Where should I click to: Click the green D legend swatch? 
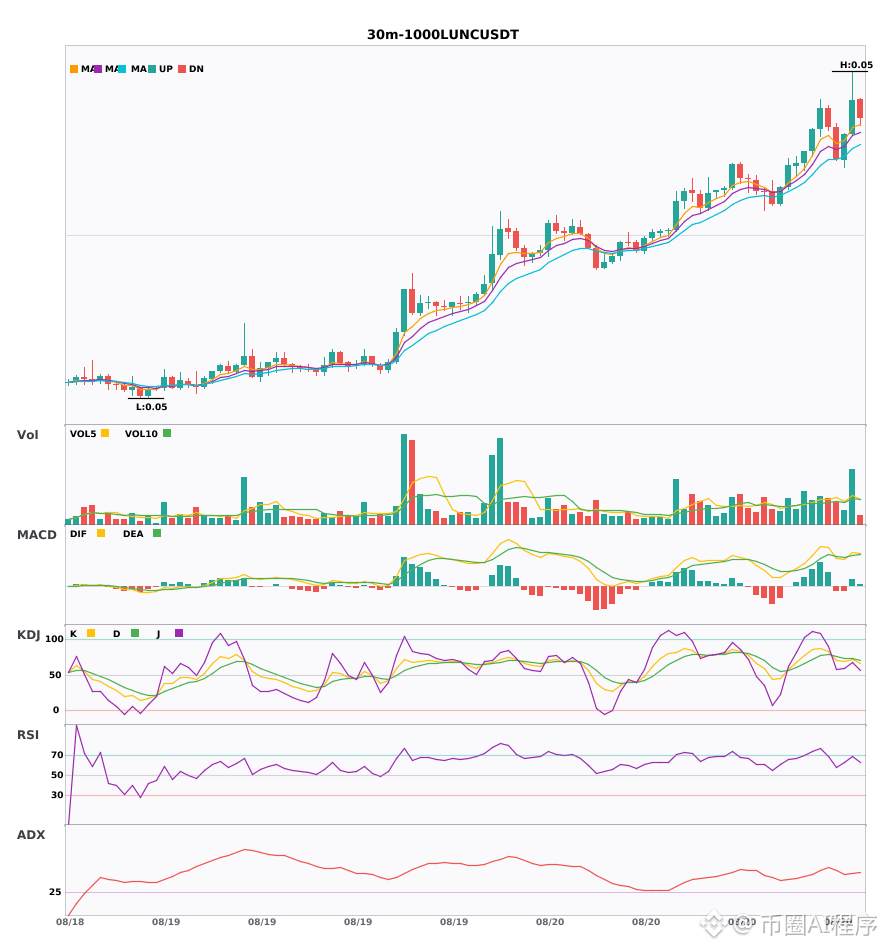[135, 633]
